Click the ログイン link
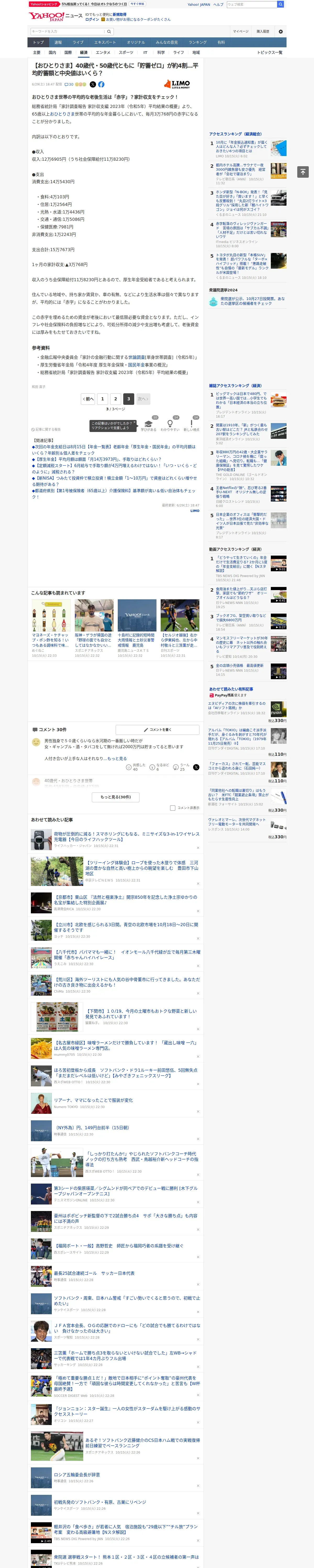This screenshot has height=1568, width=314. pos(92,20)
